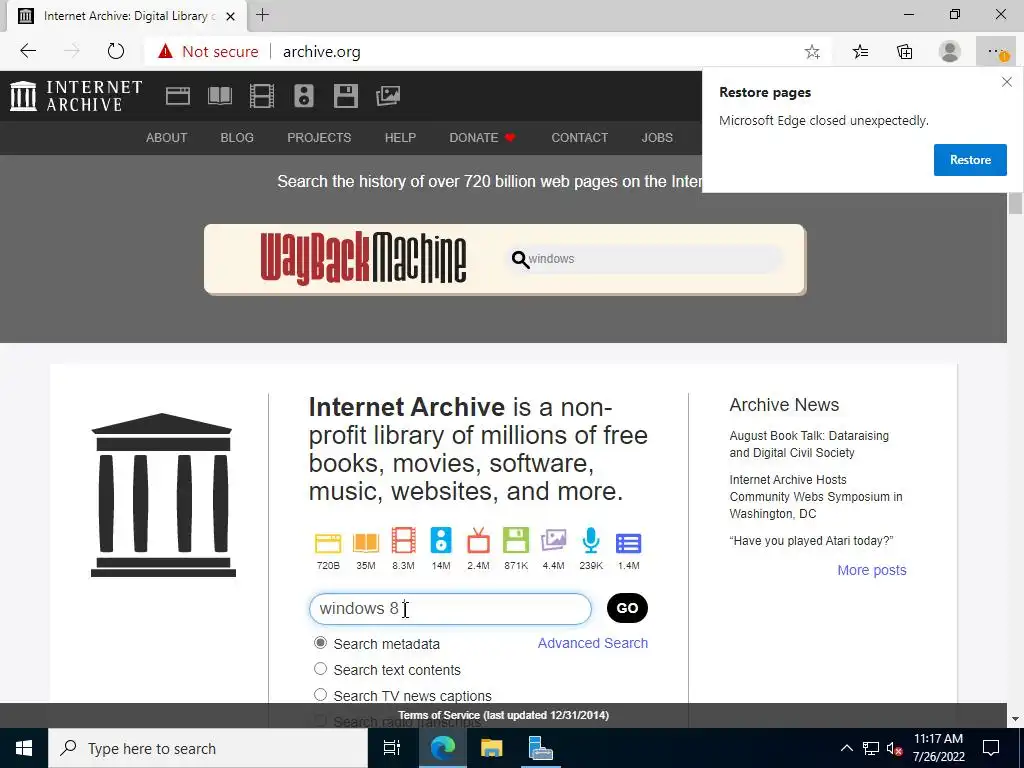Click the muted volume tray icon
Screen dimensions: 1024x768
[x=894, y=748]
